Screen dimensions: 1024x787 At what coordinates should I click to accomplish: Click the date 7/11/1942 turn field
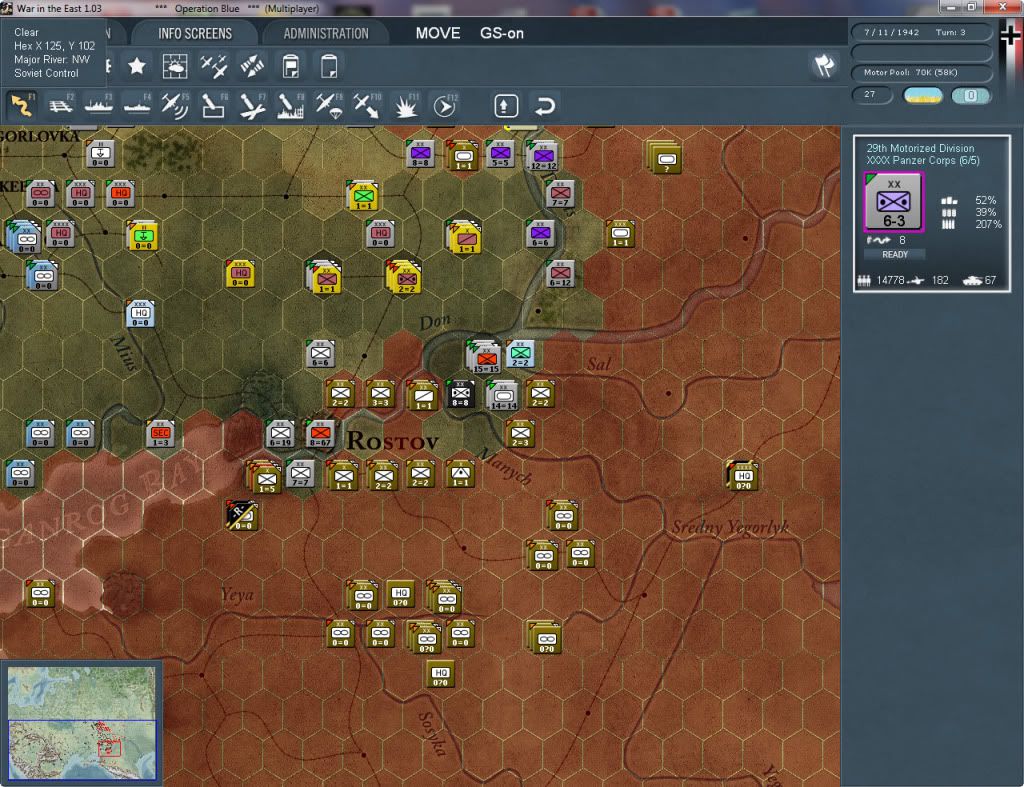click(x=920, y=32)
